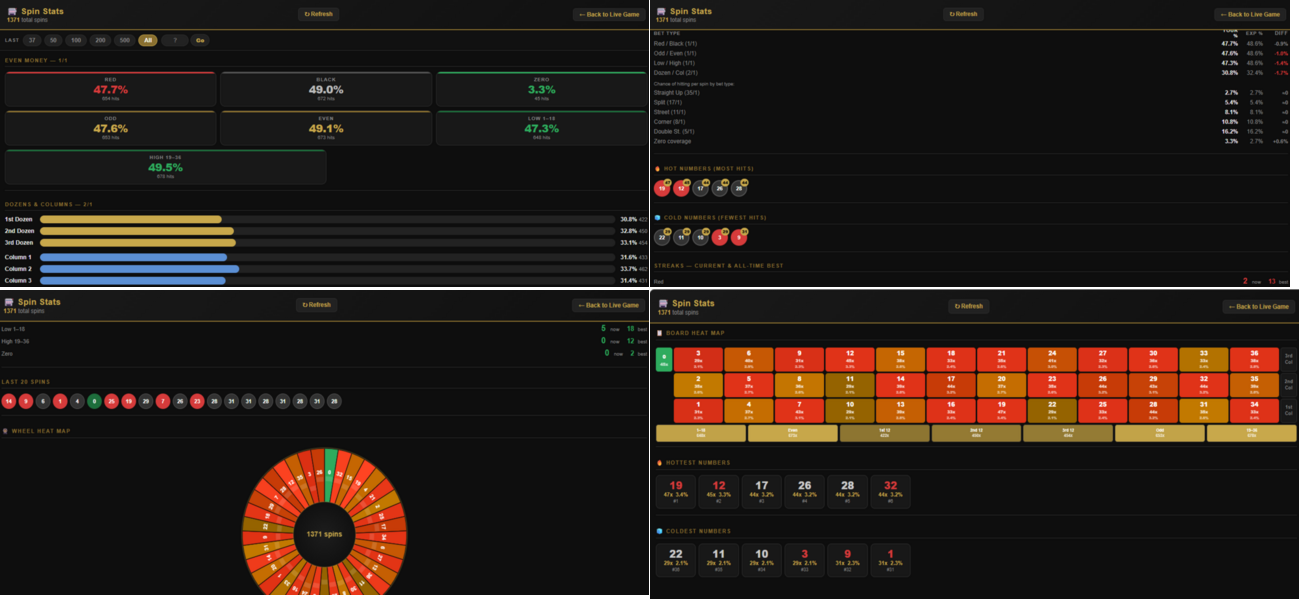Viewport: 1300px width, 600px height.
Task: Click the 1st Col label on heat map
Action: click(x=1289, y=410)
